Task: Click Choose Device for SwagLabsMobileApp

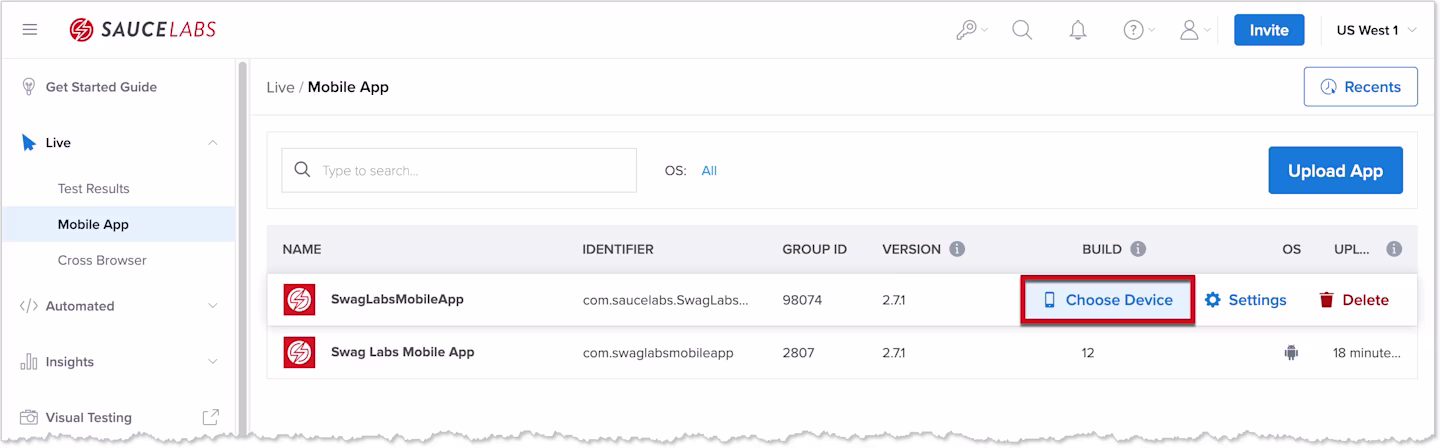Action: [1107, 300]
